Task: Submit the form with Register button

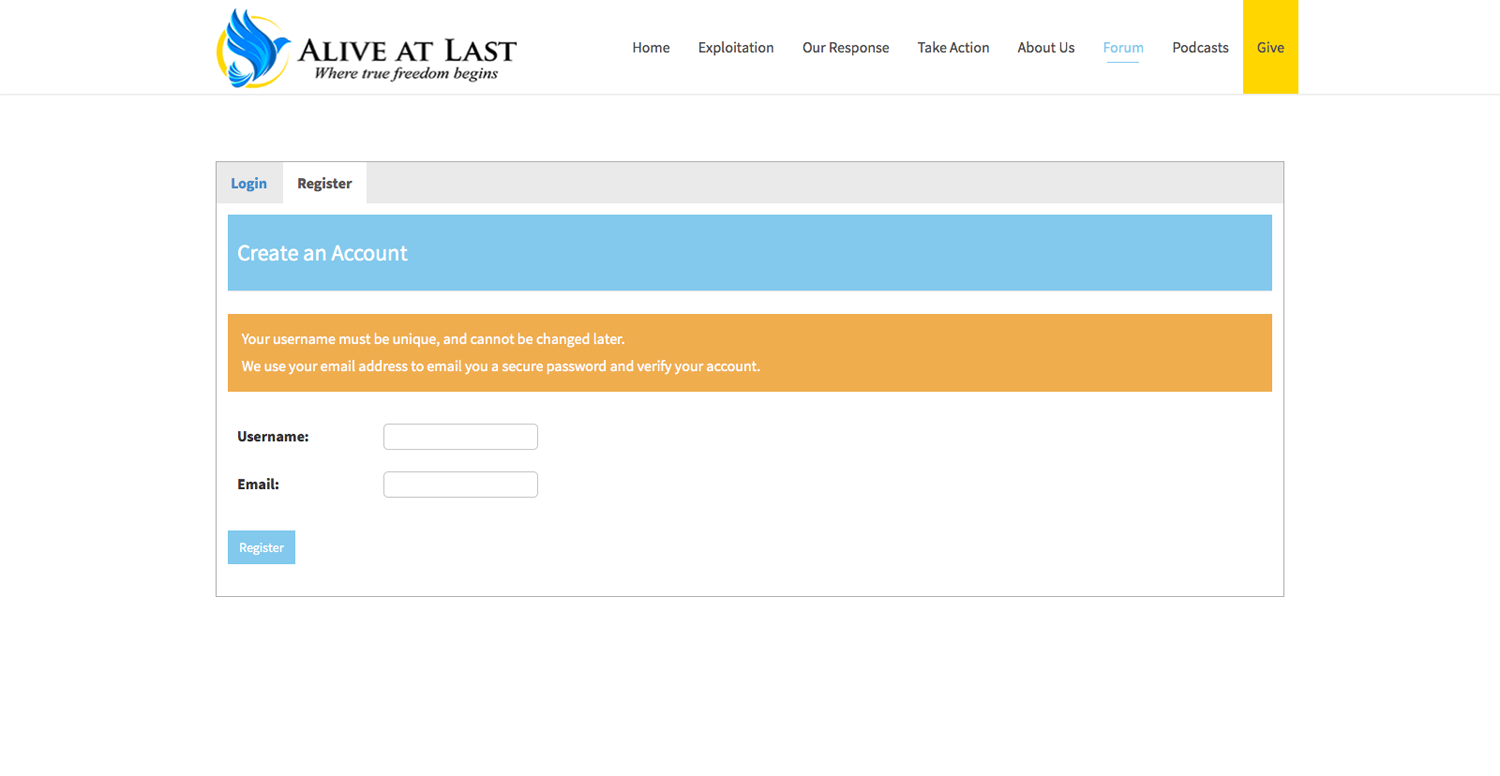Action: [x=261, y=547]
